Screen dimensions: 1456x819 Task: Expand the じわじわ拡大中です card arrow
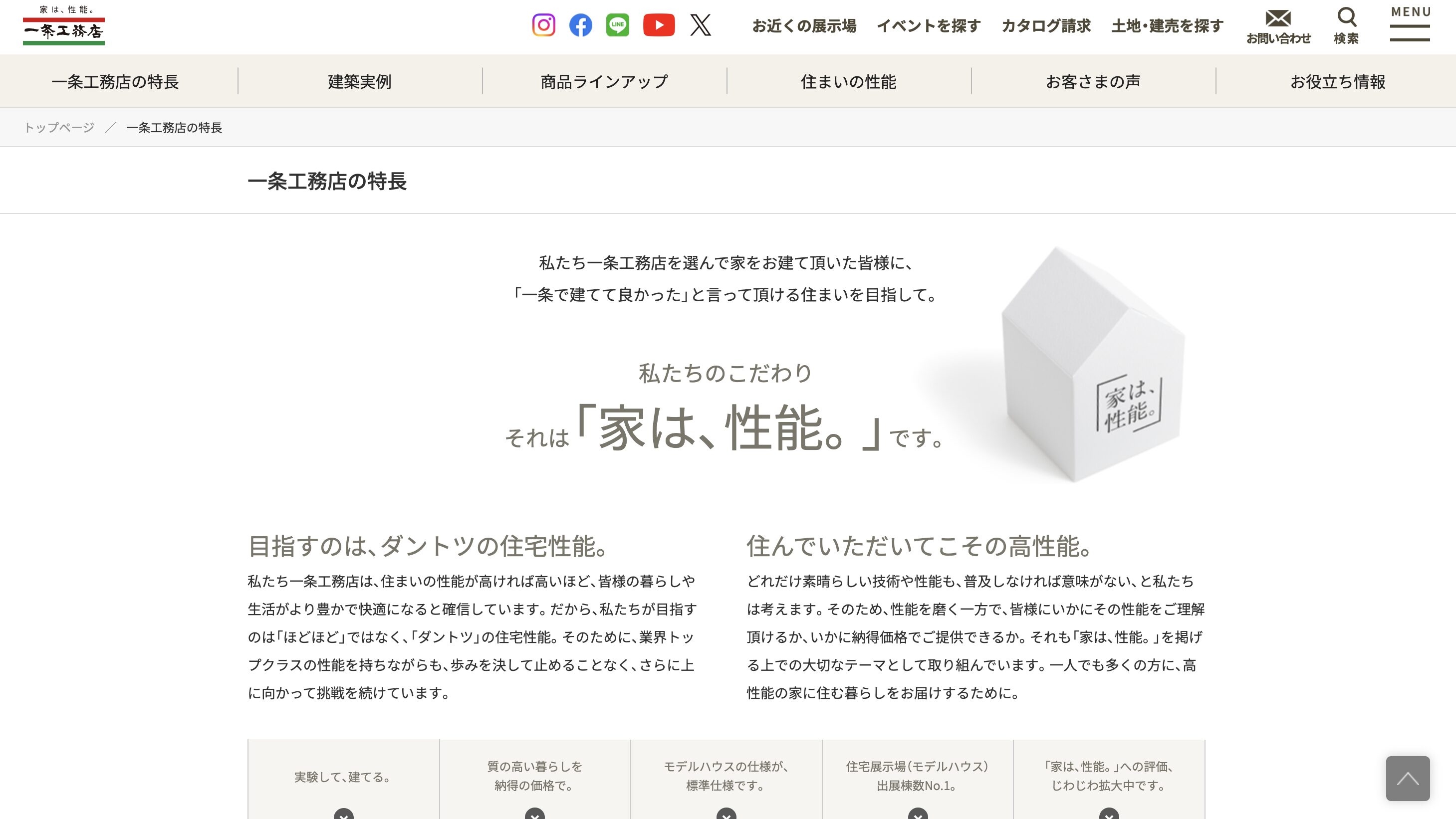pyautogui.click(x=1109, y=814)
